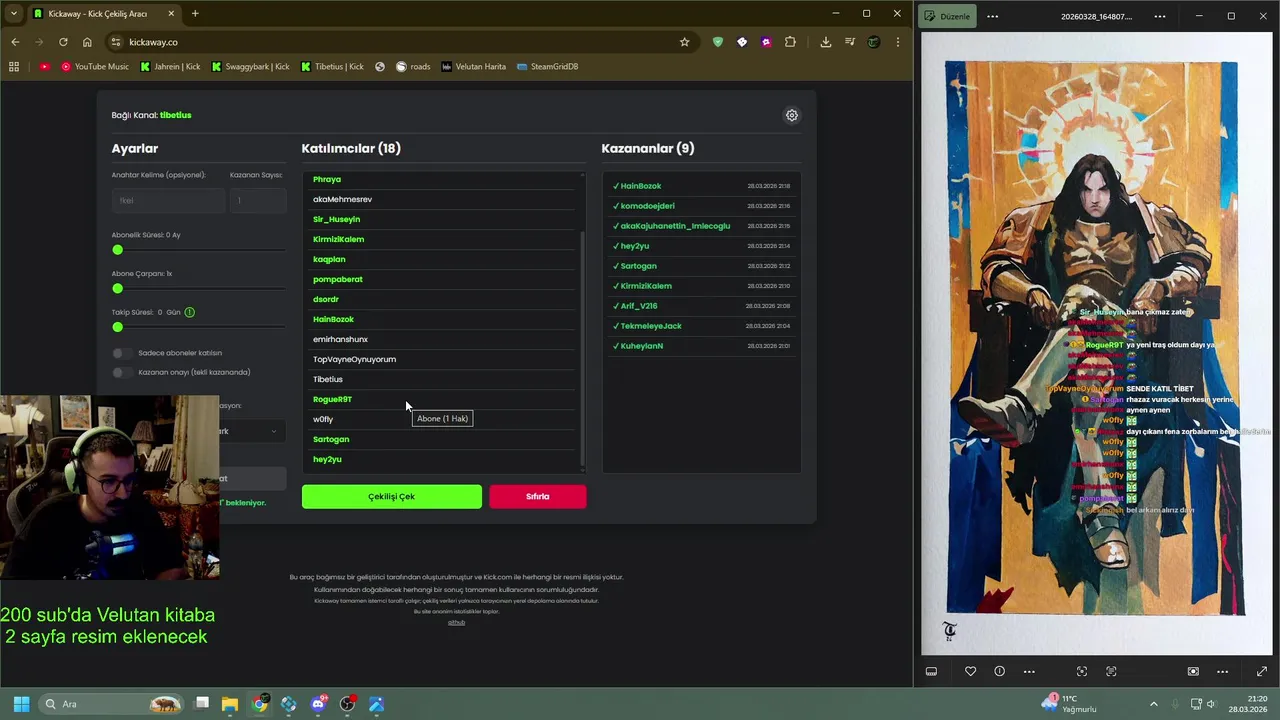This screenshot has height=720, width=1280.
Task: Click the green Çekilişi Çek button
Action: 392,496
